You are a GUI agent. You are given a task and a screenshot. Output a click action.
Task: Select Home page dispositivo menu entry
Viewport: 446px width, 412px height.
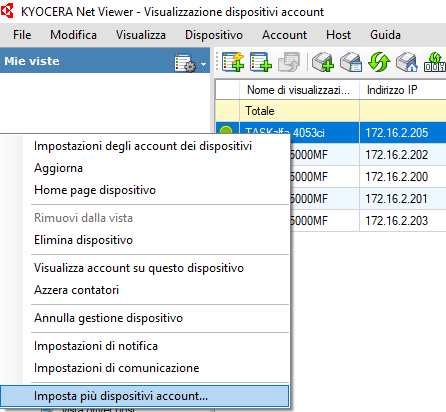pos(95,190)
